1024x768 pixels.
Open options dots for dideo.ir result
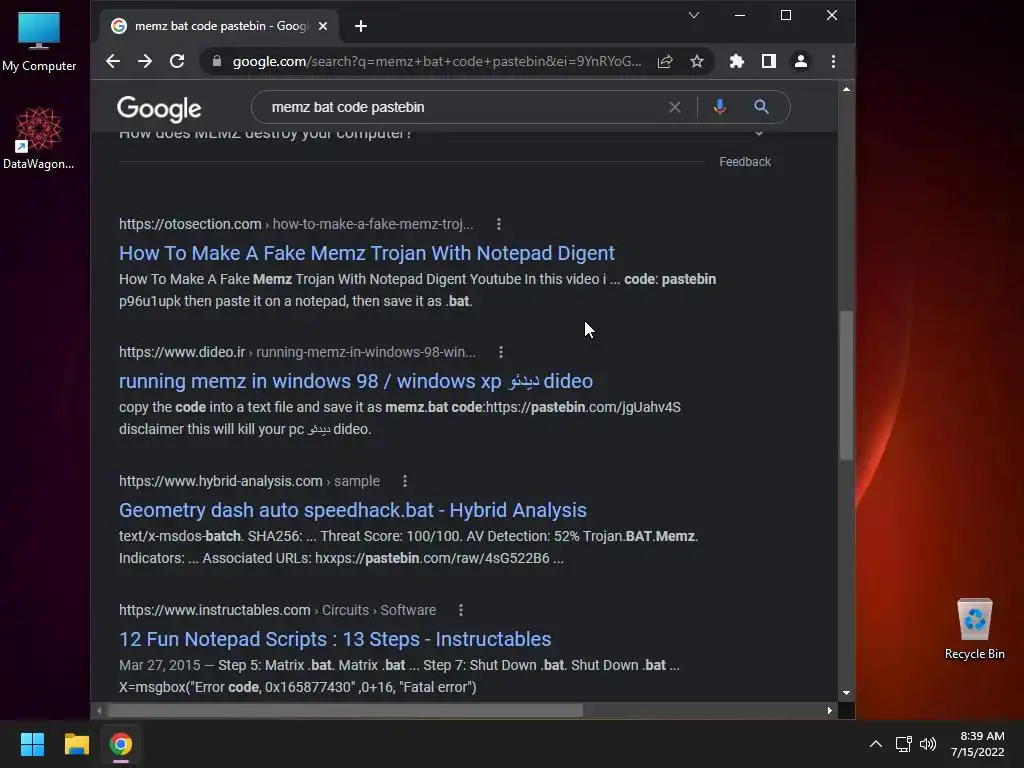pyautogui.click(x=501, y=352)
